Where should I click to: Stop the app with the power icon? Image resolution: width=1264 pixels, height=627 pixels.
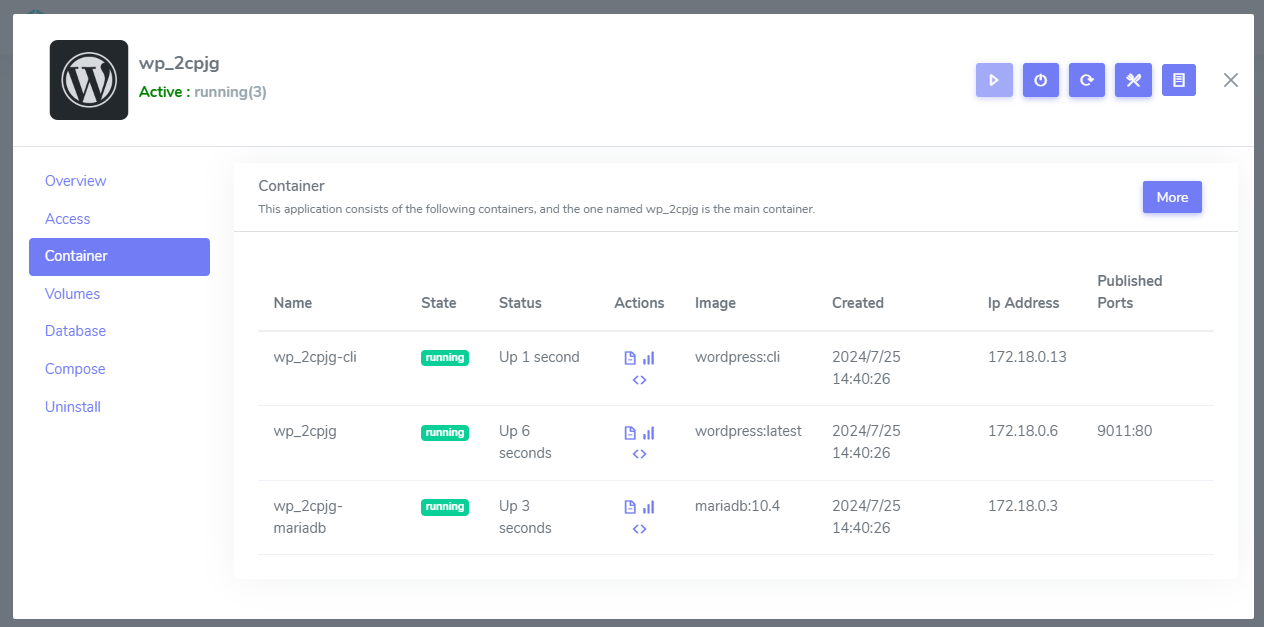1040,80
